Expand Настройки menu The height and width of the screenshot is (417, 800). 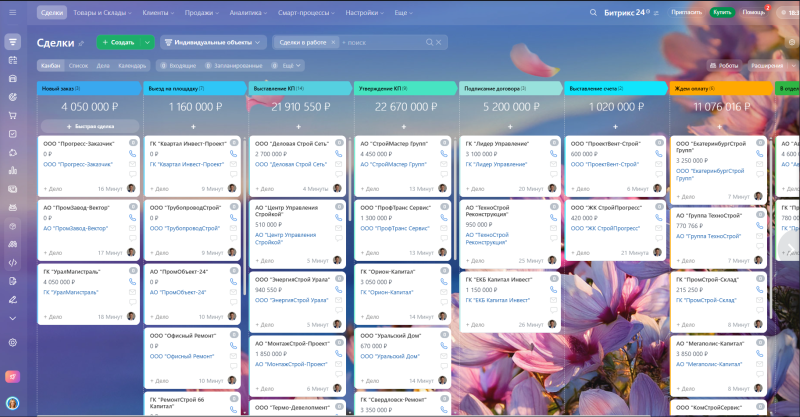point(364,13)
